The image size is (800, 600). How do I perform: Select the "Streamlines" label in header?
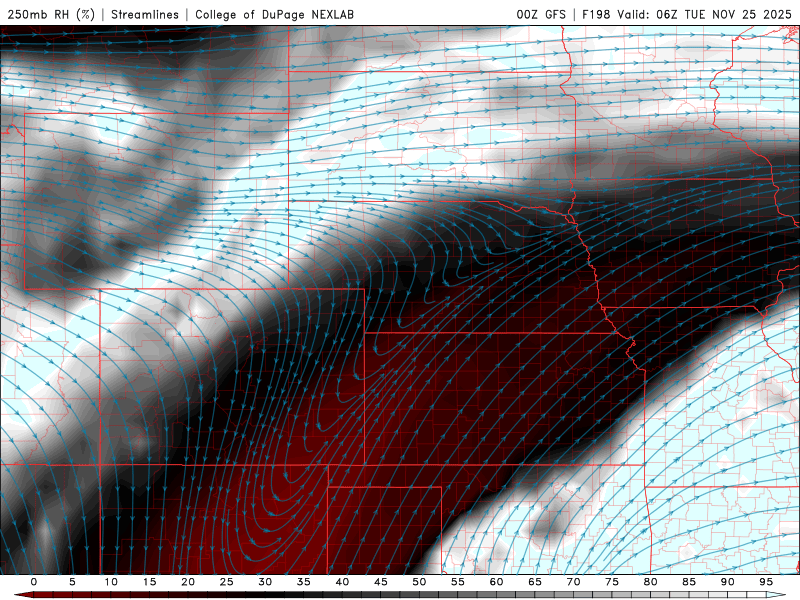click(x=145, y=14)
